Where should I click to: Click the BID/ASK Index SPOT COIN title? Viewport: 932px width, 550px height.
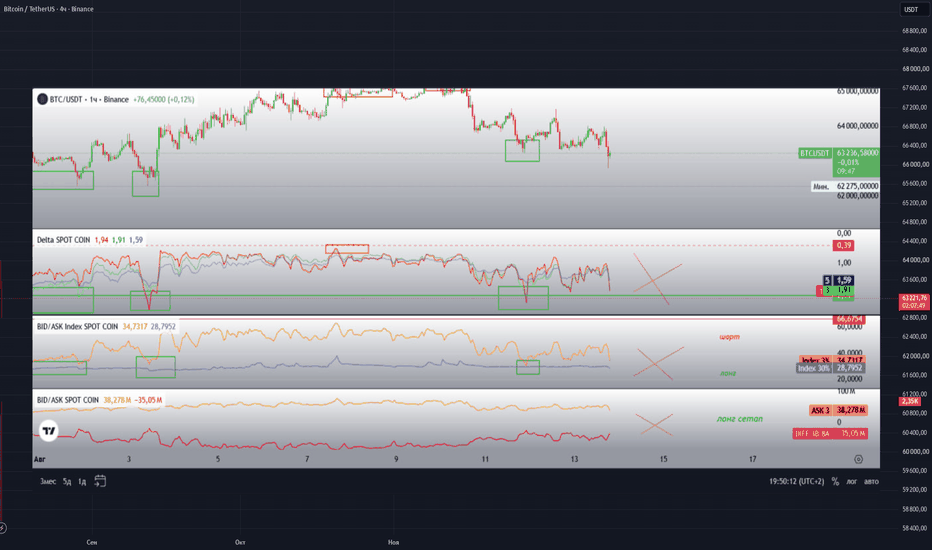(77, 326)
